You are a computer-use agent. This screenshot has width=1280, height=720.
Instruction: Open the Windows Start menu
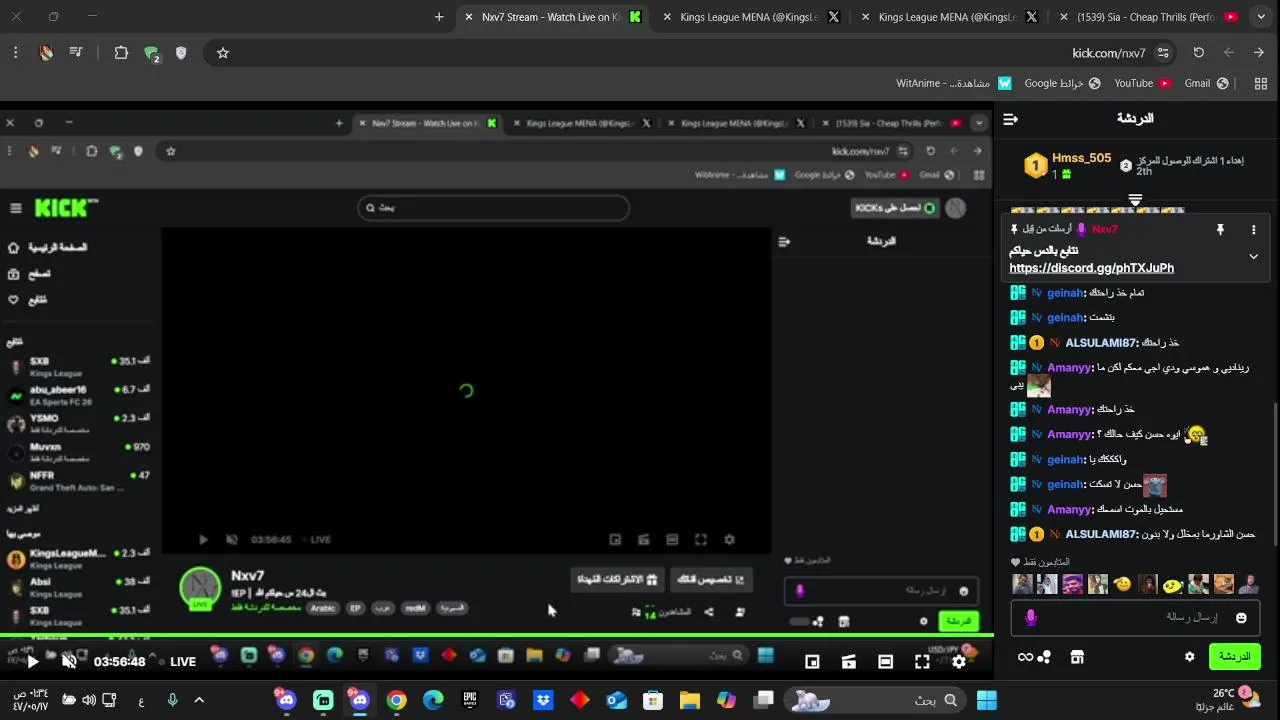[x=987, y=700]
